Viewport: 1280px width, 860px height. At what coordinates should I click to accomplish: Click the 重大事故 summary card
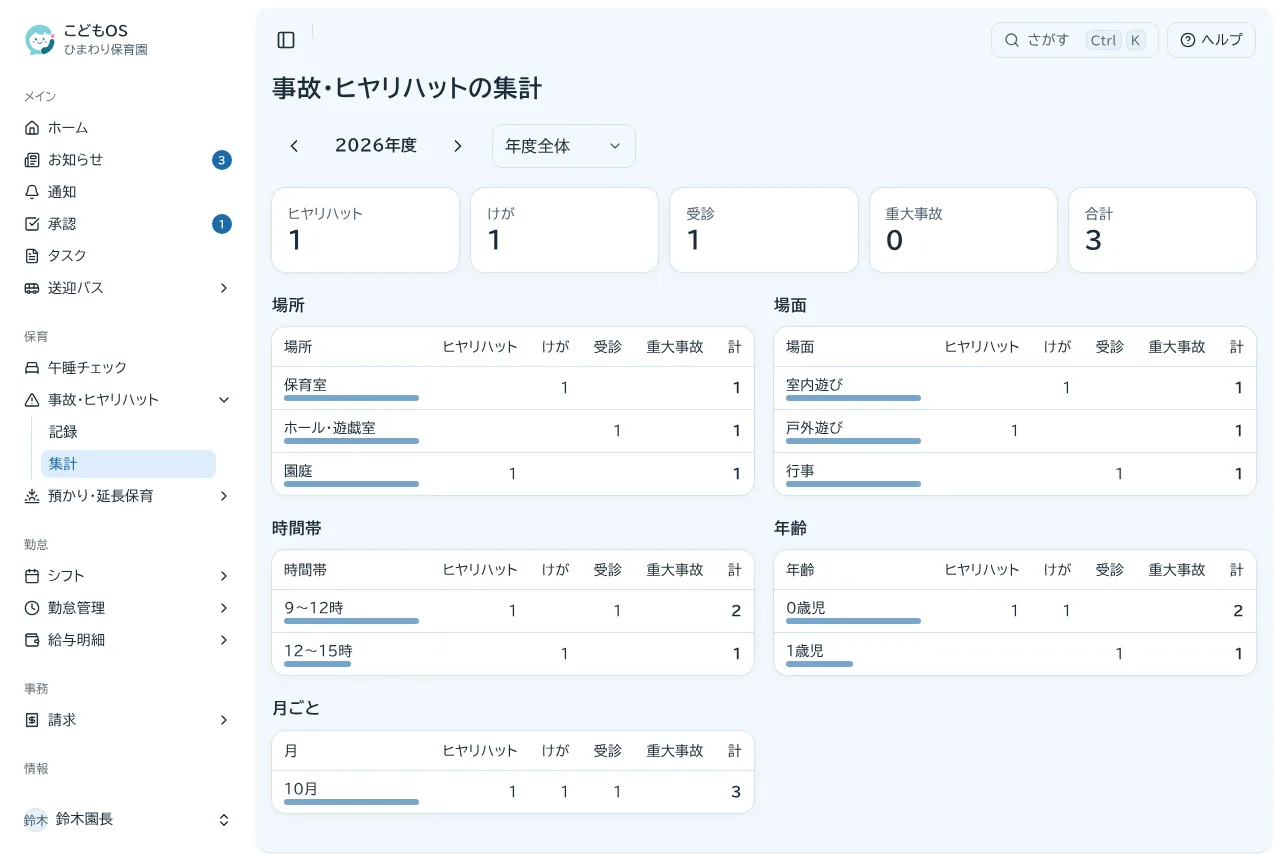tap(963, 230)
